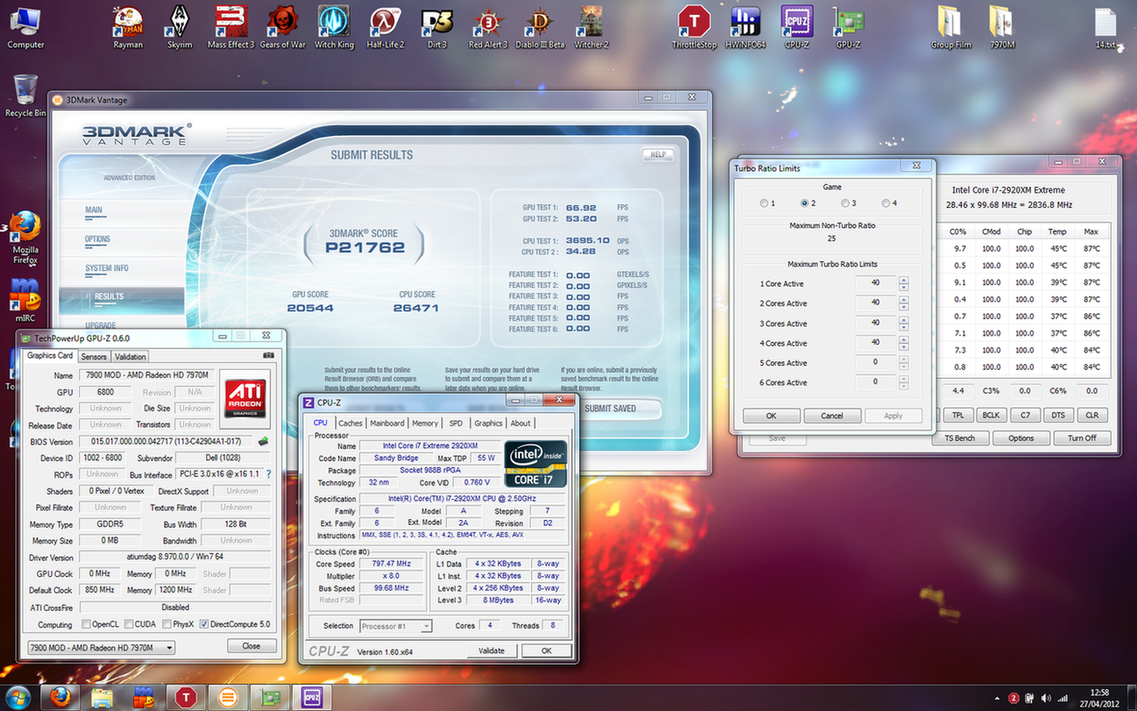Show hidden system tray icons arrow
The width and height of the screenshot is (1137, 711).
(997, 699)
